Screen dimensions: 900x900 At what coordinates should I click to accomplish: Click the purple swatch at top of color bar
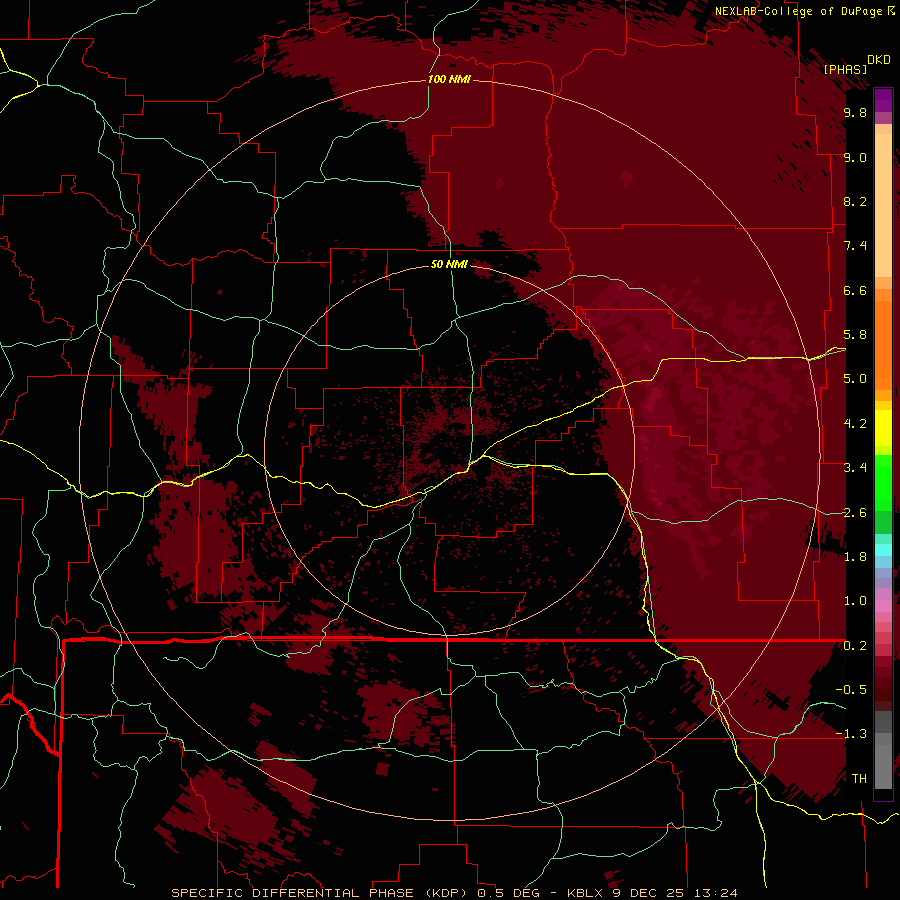click(883, 100)
